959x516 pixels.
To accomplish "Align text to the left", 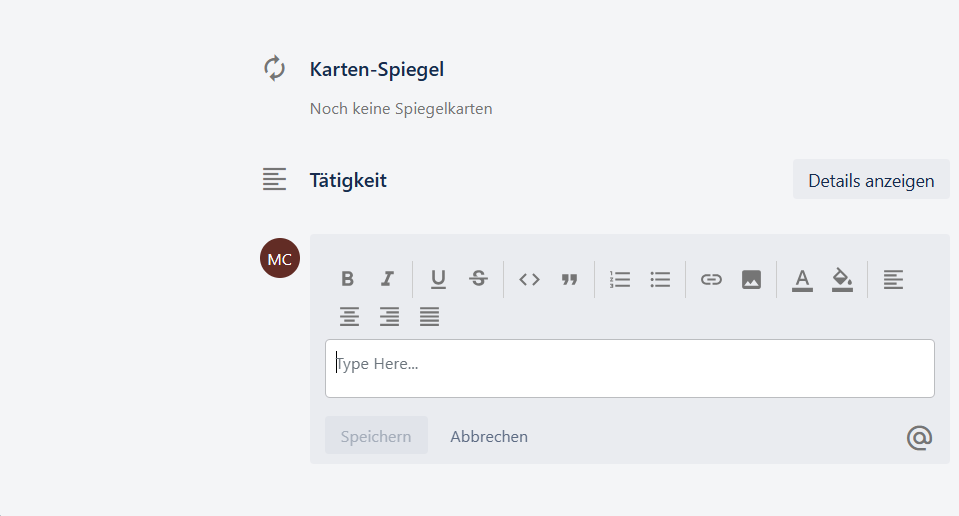I will point(893,279).
